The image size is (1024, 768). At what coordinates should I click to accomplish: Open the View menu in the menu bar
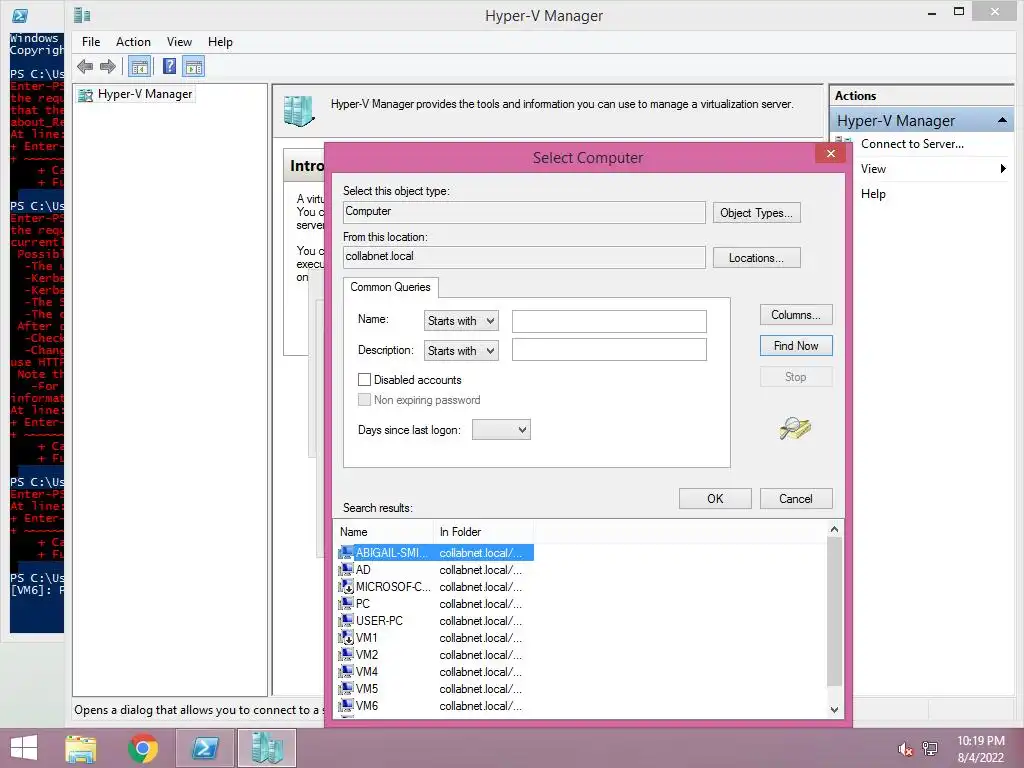click(179, 42)
